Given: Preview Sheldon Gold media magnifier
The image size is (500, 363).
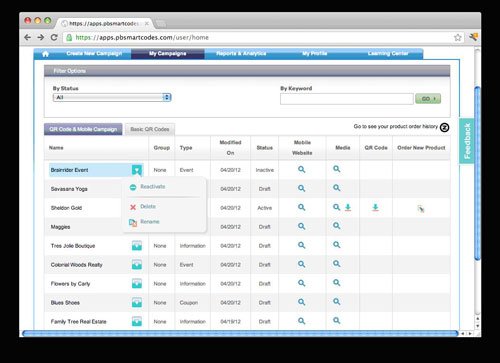Looking at the screenshot, I should (337, 207).
